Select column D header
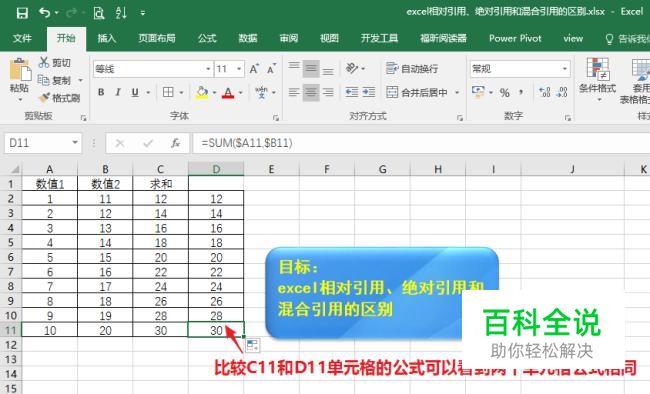 click(x=216, y=169)
